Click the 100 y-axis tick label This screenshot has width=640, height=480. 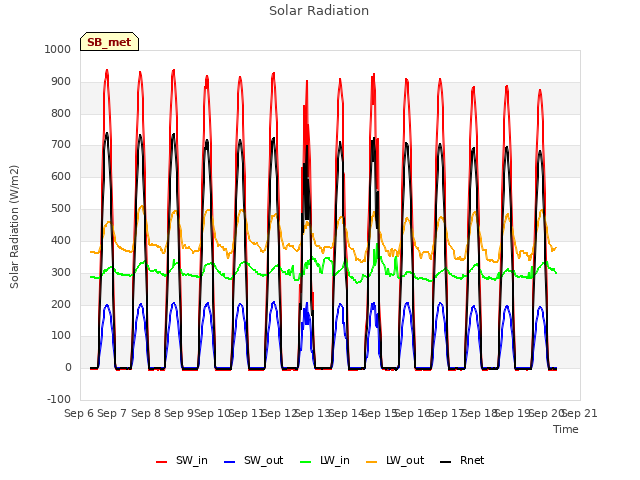(x=61, y=336)
